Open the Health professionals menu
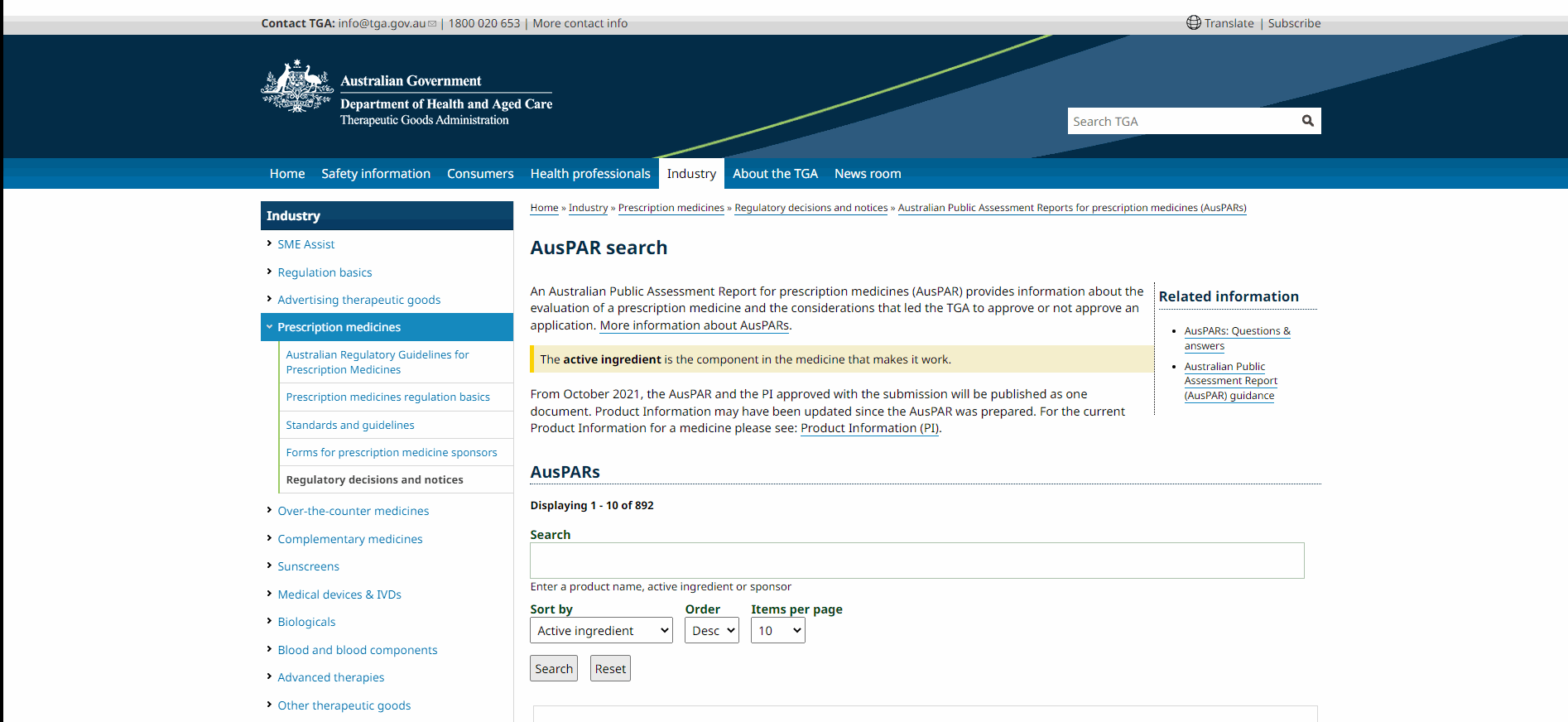Screen dimensions: 1568x722 pos(590,174)
